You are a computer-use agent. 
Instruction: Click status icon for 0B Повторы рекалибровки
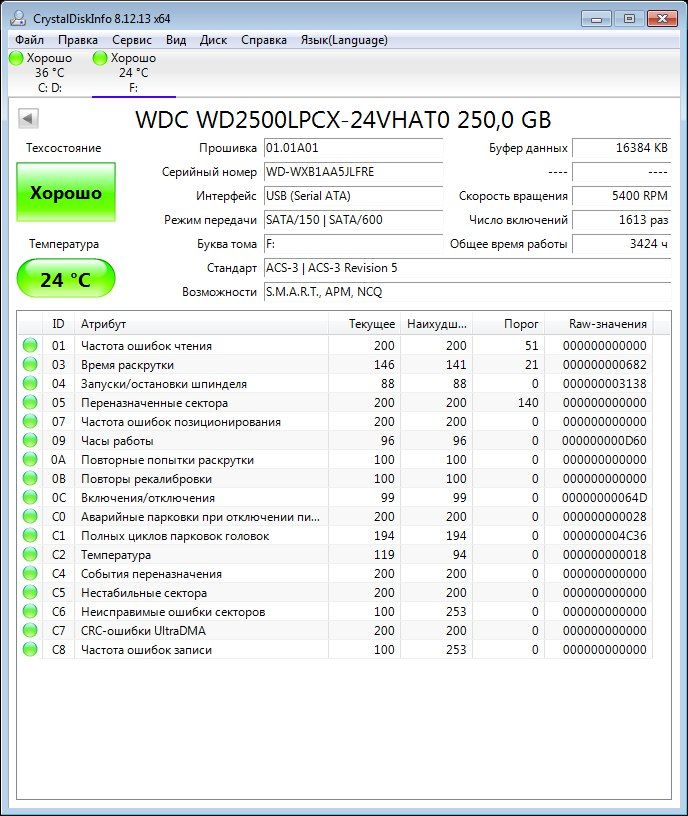pyautogui.click(x=30, y=478)
